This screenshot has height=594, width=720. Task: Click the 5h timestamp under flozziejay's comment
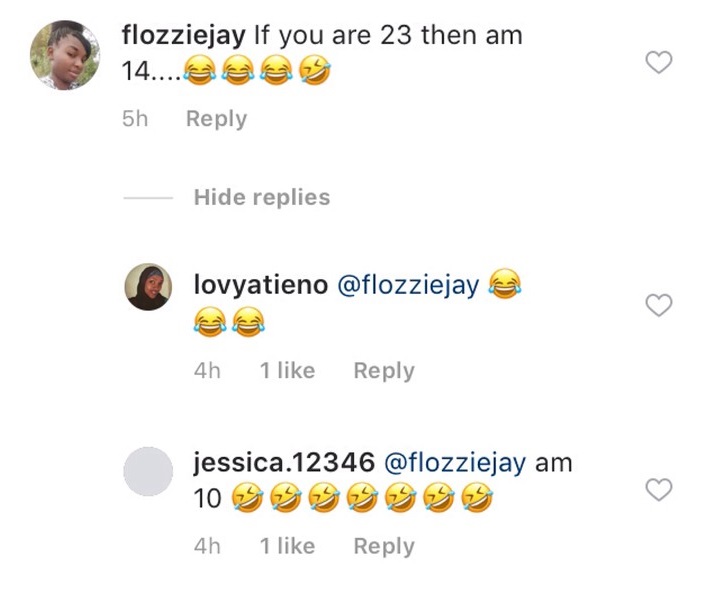134,119
